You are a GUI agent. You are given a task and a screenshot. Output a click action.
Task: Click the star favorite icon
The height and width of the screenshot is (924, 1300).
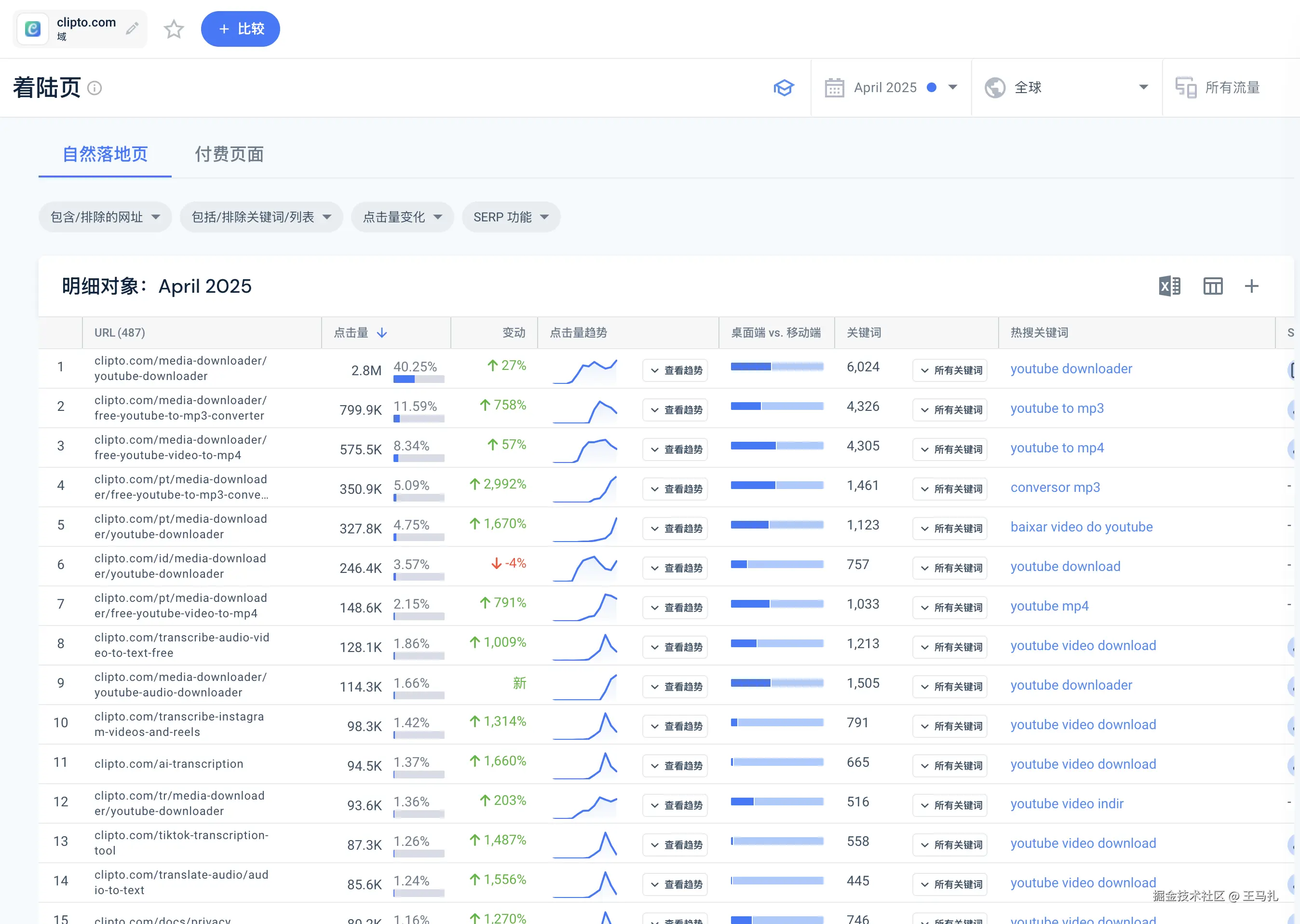coord(174,29)
